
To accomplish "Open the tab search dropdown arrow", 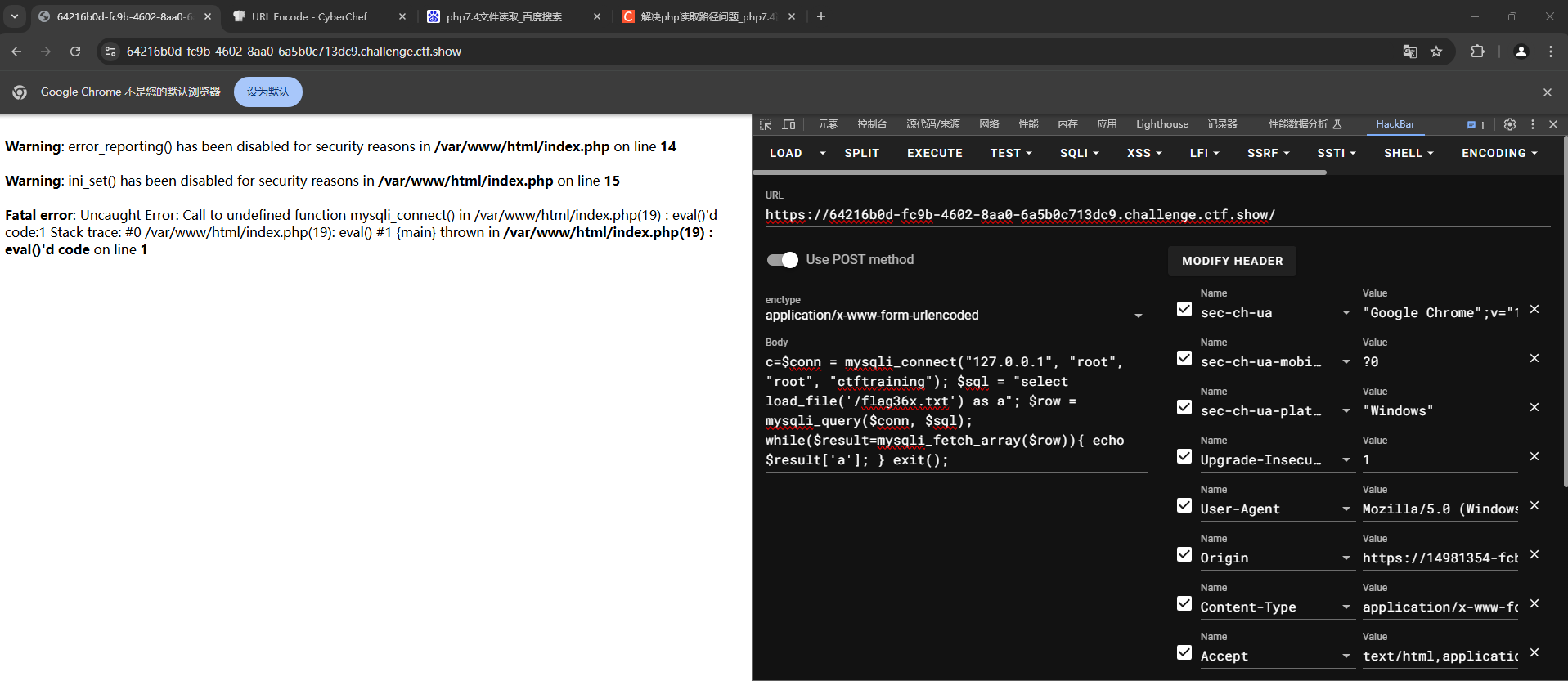I will [x=15, y=16].
